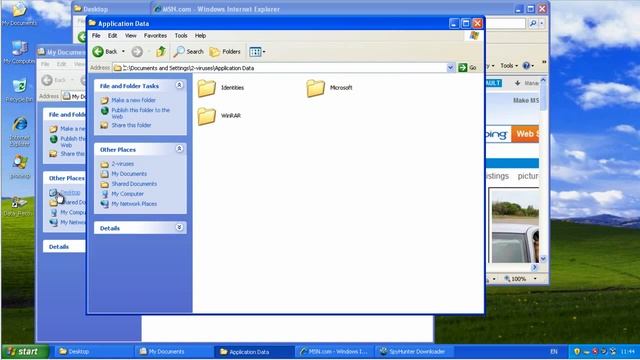Open Search in Application Data toolbar
The image size is (640, 360).
pos(188,51)
